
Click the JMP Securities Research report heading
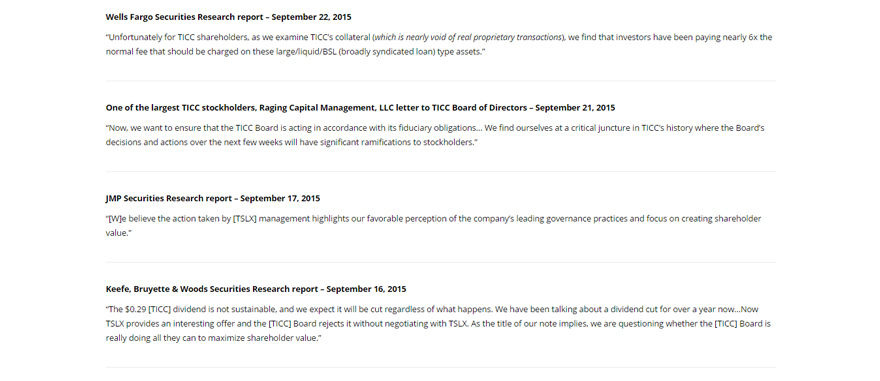pos(213,198)
